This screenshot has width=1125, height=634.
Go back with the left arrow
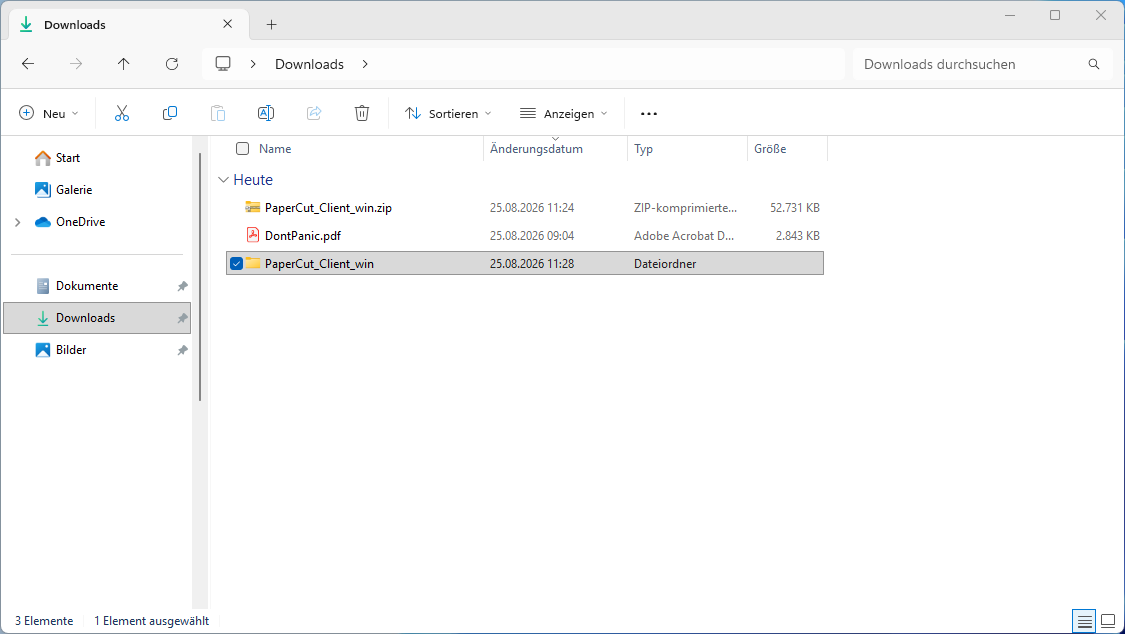(28, 64)
